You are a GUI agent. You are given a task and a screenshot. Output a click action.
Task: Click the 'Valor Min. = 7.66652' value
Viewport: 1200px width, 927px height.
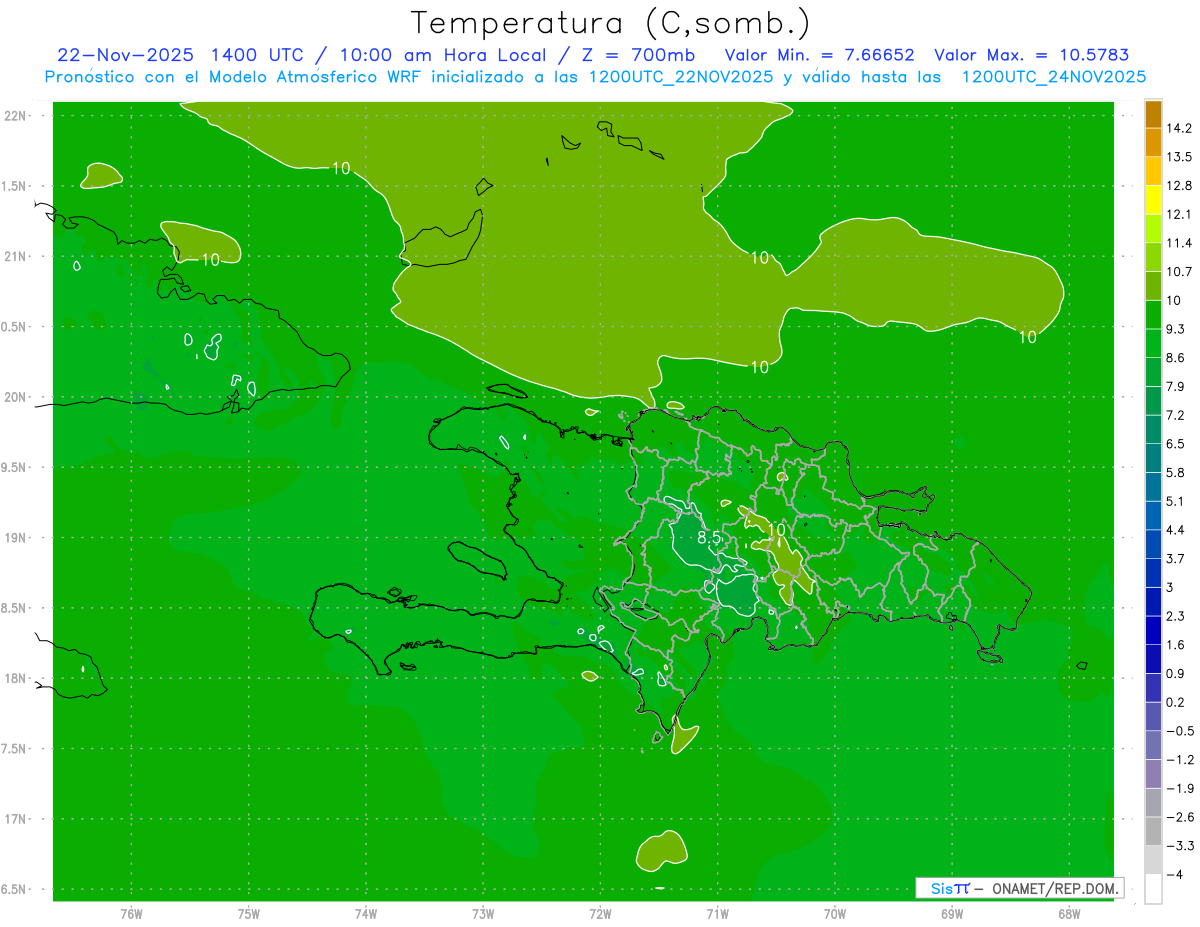click(819, 55)
